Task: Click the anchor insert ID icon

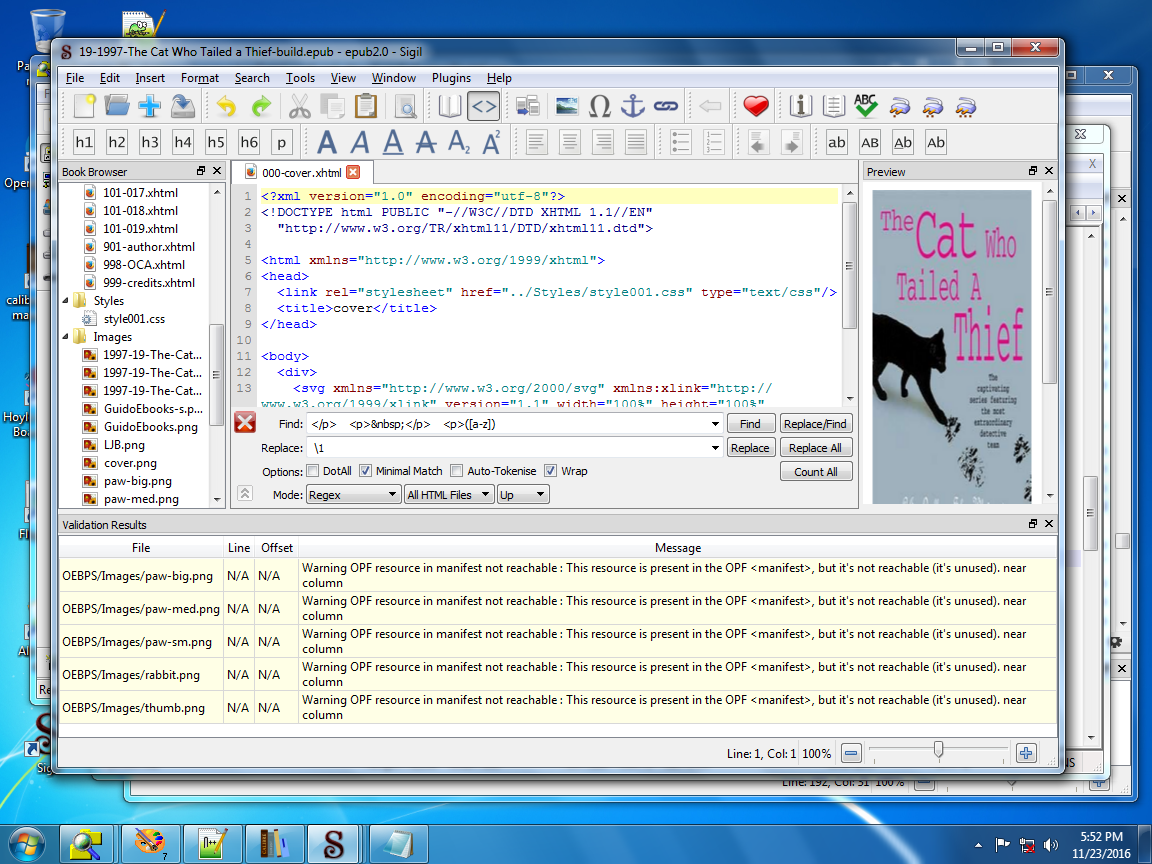Action: pyautogui.click(x=633, y=106)
